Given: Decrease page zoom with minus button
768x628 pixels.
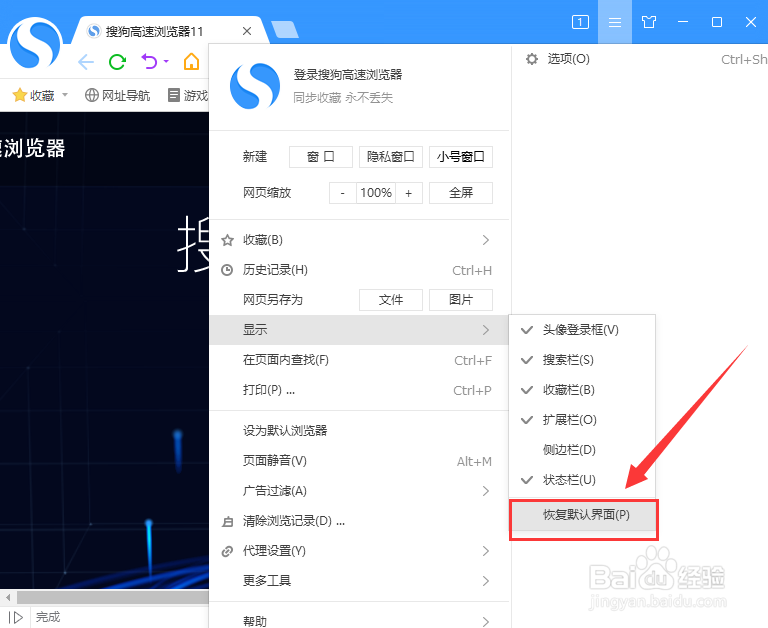Looking at the screenshot, I should point(342,193).
